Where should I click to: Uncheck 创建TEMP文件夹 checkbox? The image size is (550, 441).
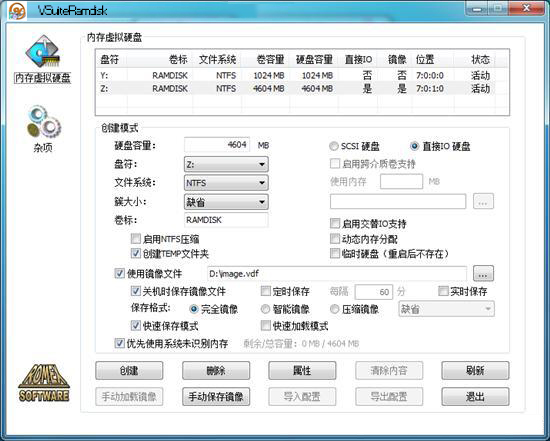pos(136,253)
